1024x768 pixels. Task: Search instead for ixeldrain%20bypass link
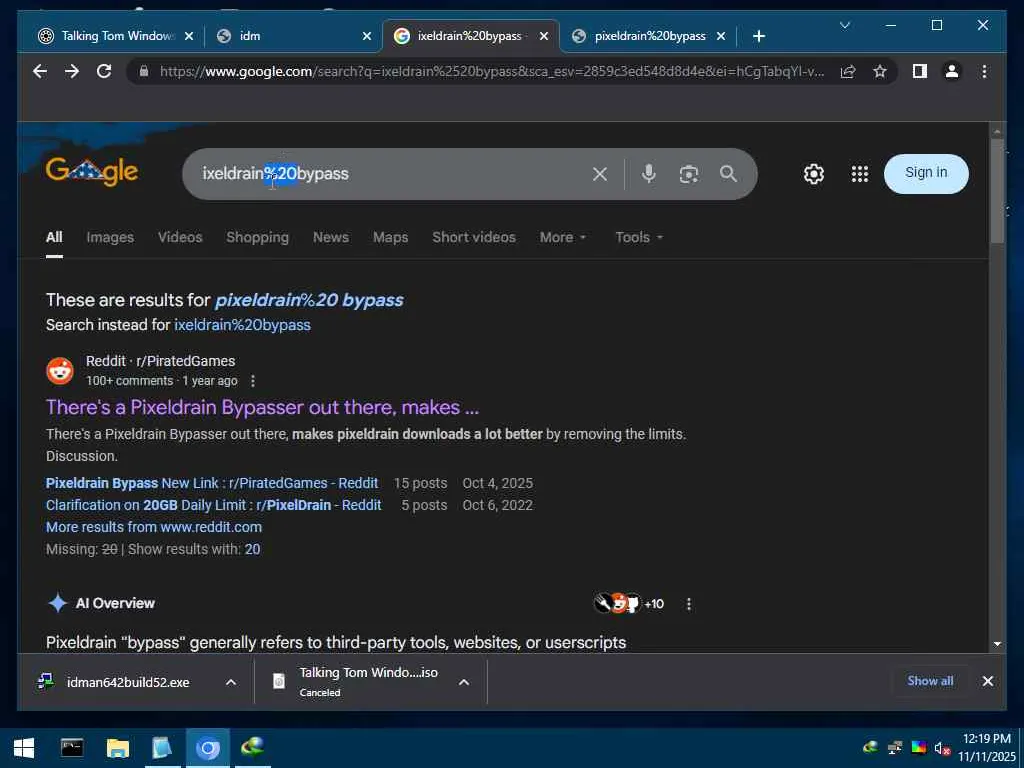coord(242,325)
